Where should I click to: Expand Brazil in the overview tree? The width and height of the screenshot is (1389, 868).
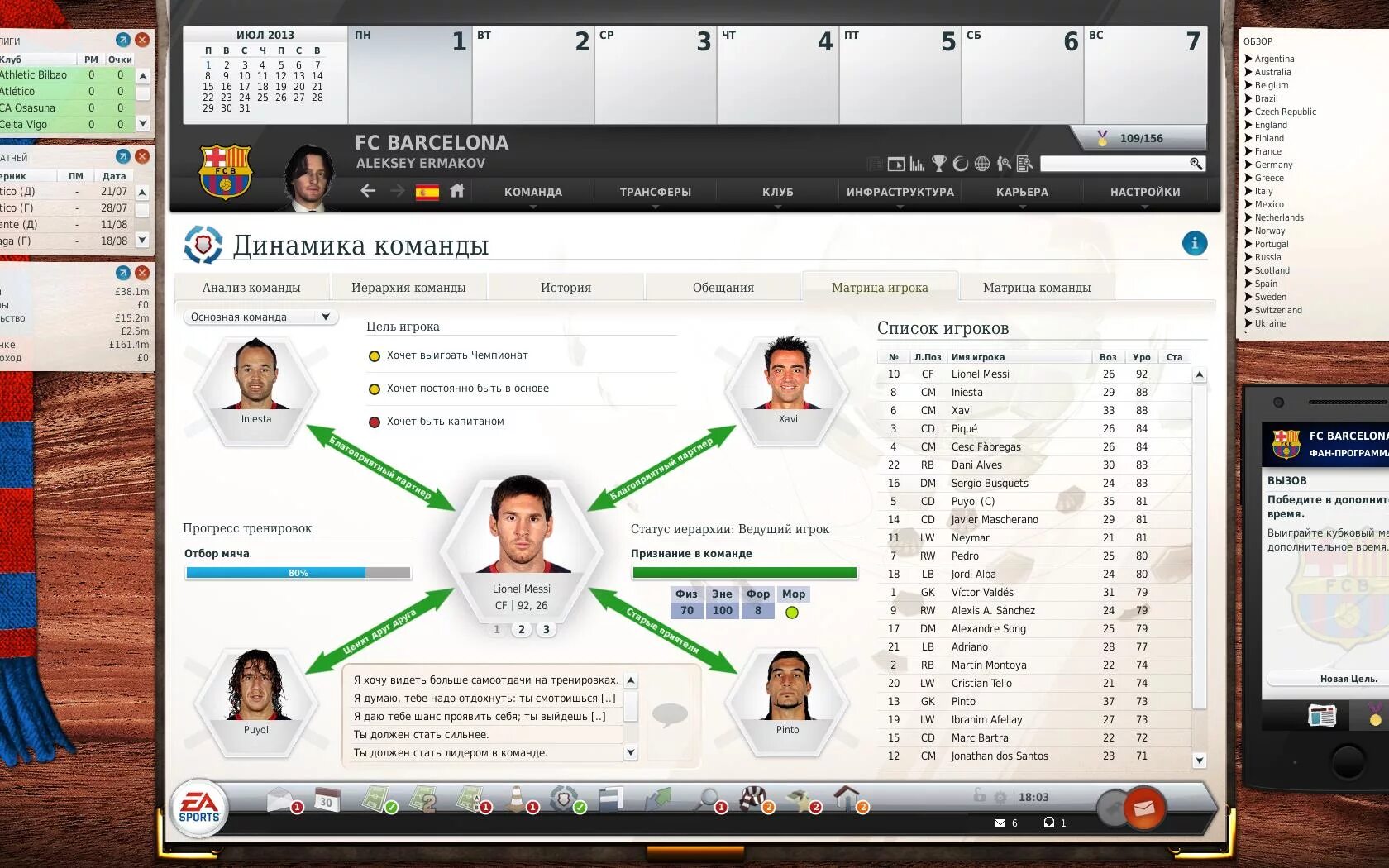(1248, 98)
